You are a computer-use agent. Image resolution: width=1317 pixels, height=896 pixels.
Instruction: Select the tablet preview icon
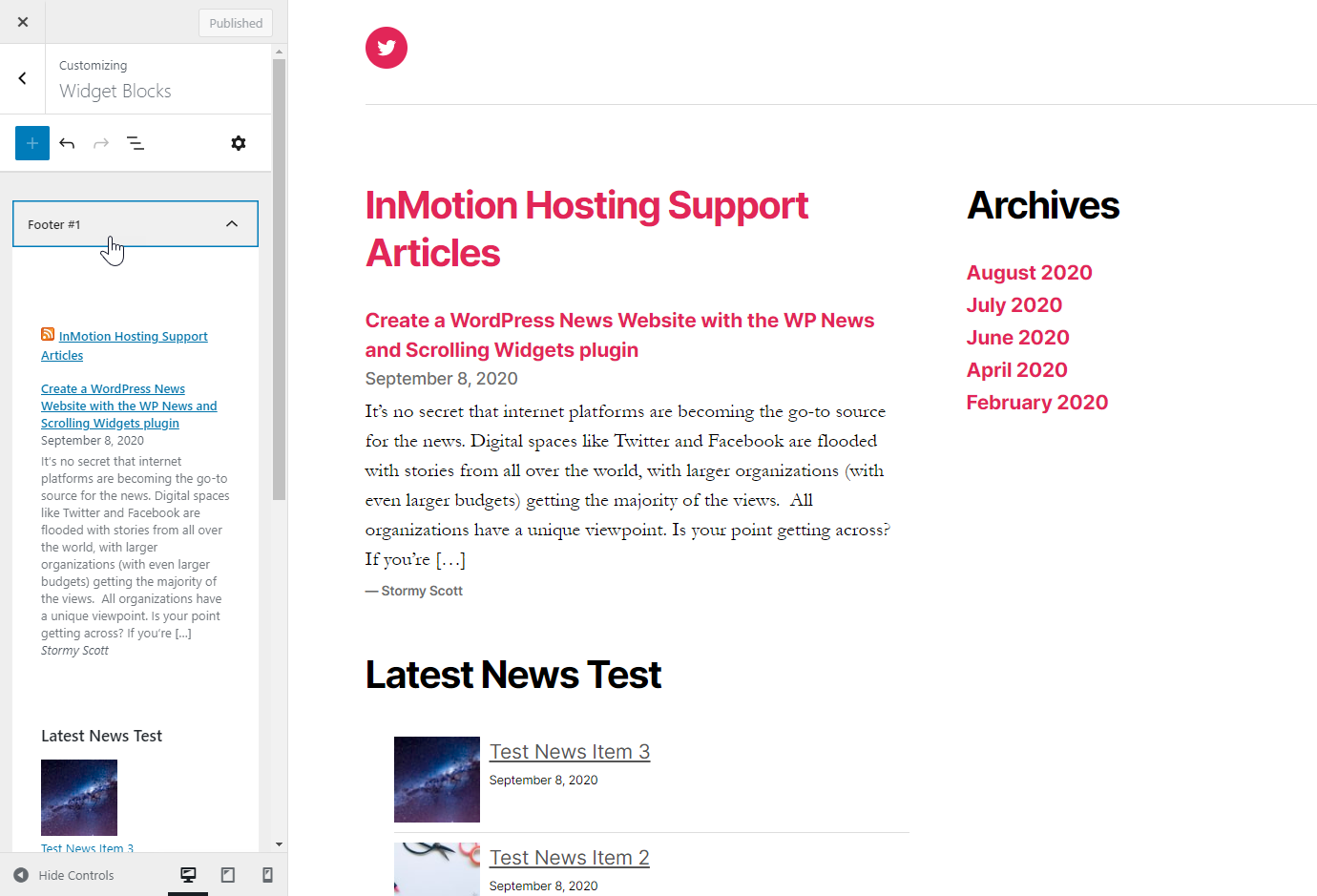click(228, 874)
